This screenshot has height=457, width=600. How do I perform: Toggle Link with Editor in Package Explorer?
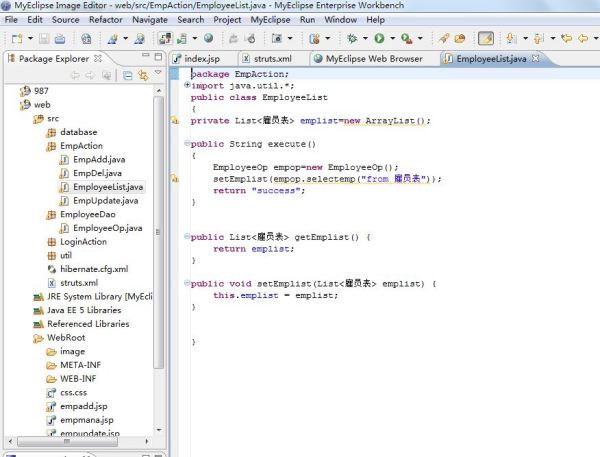(143, 75)
